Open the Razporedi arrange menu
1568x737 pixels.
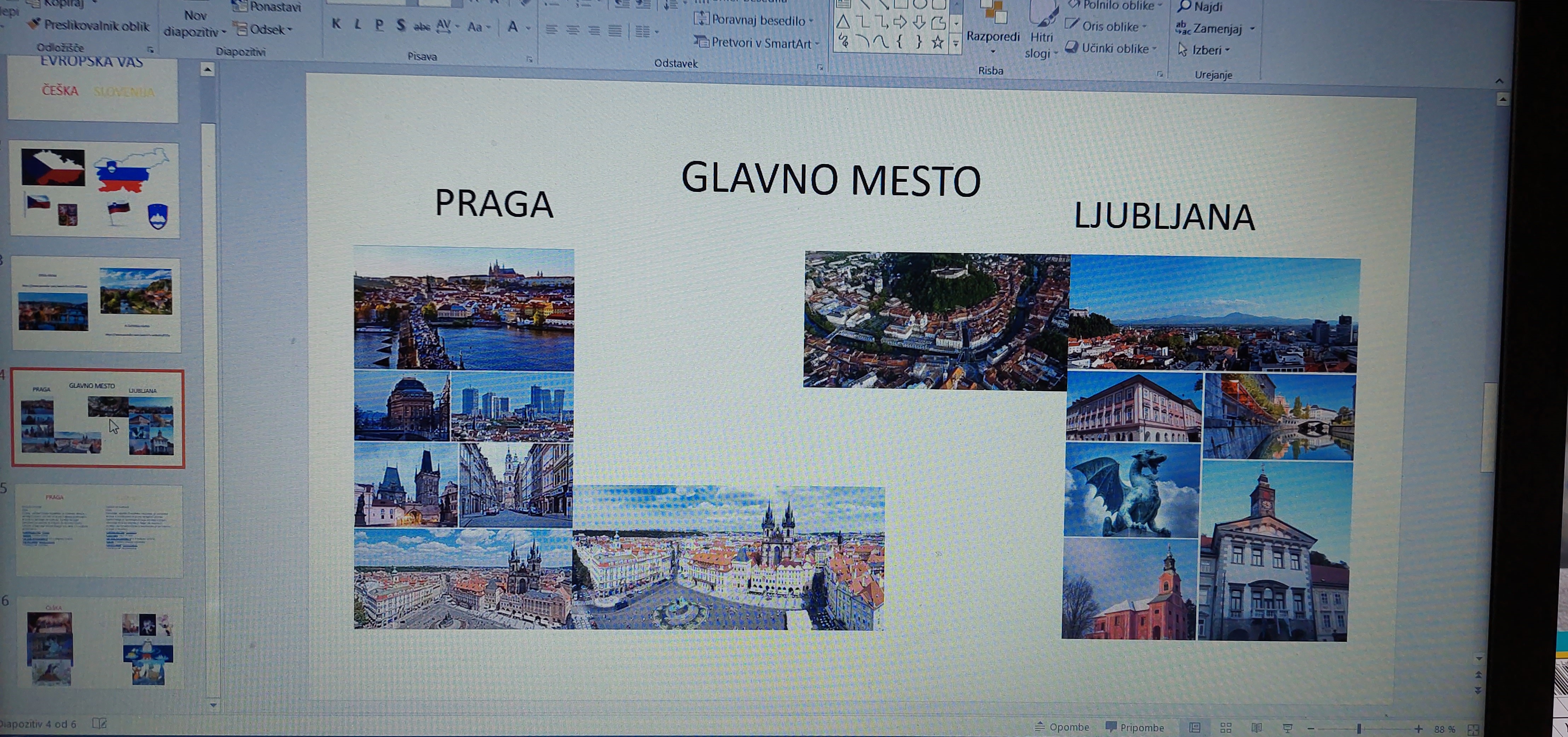click(993, 27)
